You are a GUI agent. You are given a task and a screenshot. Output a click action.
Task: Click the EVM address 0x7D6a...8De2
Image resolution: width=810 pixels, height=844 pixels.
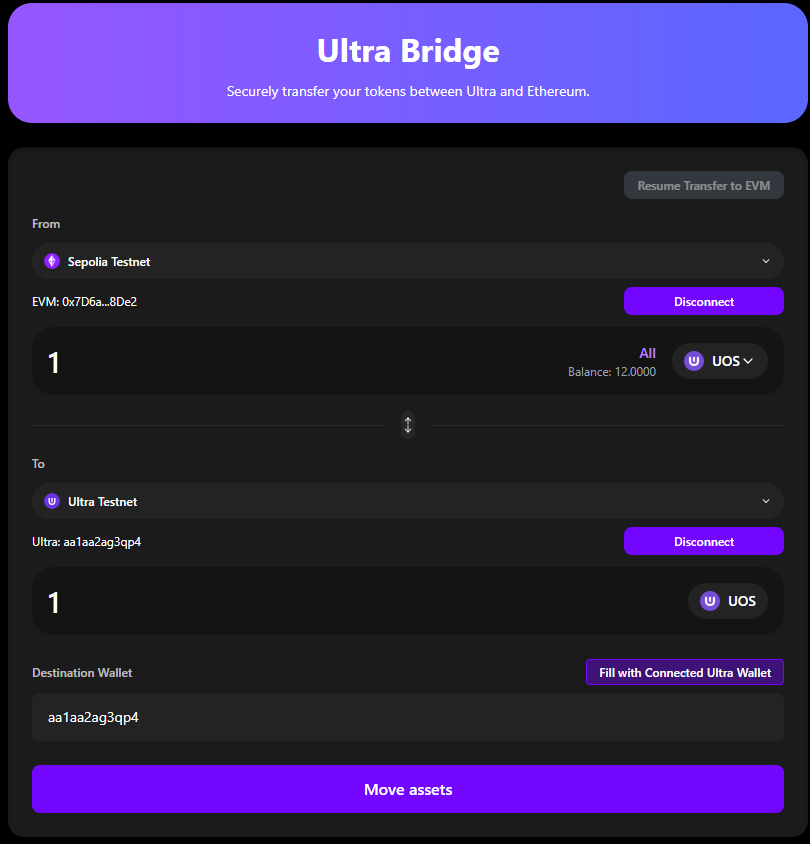(x=83, y=301)
